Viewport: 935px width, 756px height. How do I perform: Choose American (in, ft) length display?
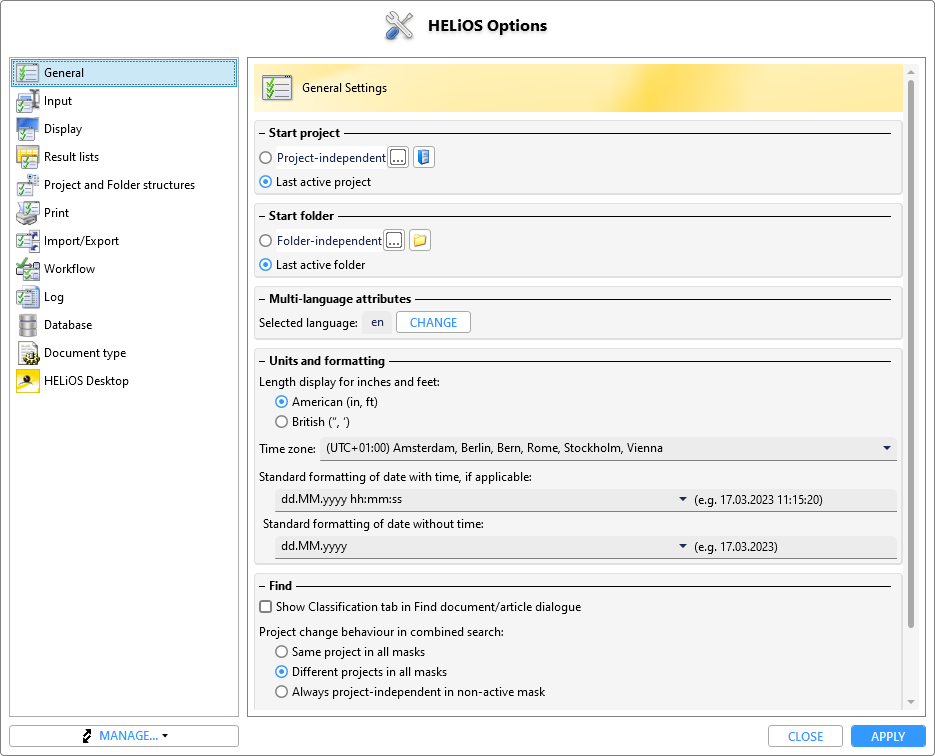[x=281, y=402]
